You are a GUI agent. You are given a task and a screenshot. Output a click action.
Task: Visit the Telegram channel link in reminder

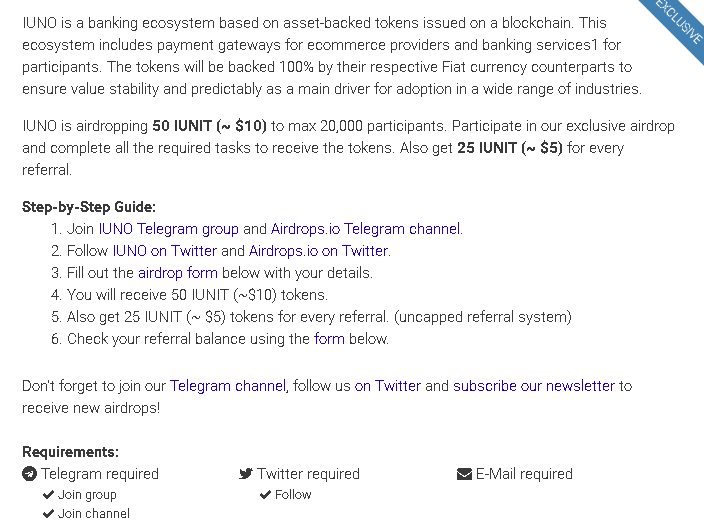[228, 386]
